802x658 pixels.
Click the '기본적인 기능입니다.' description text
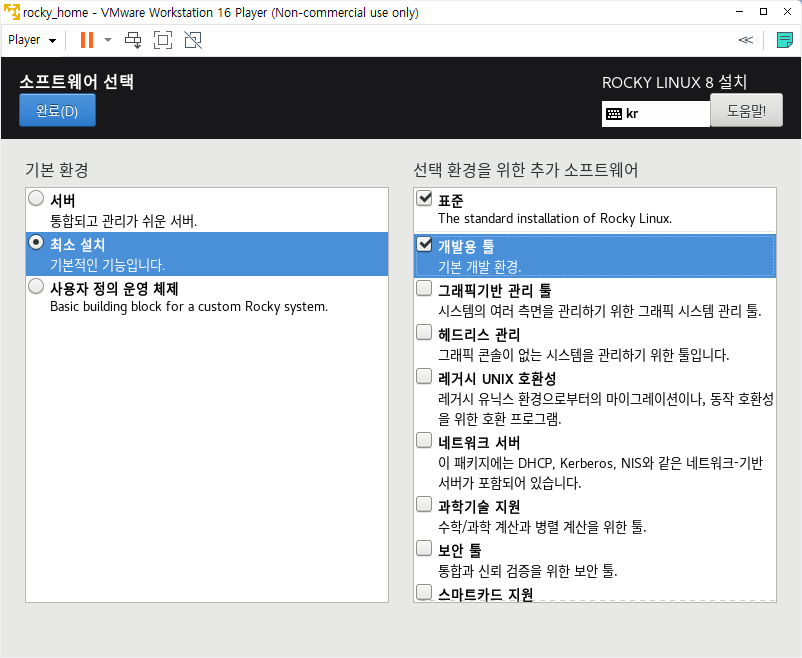[107, 265]
